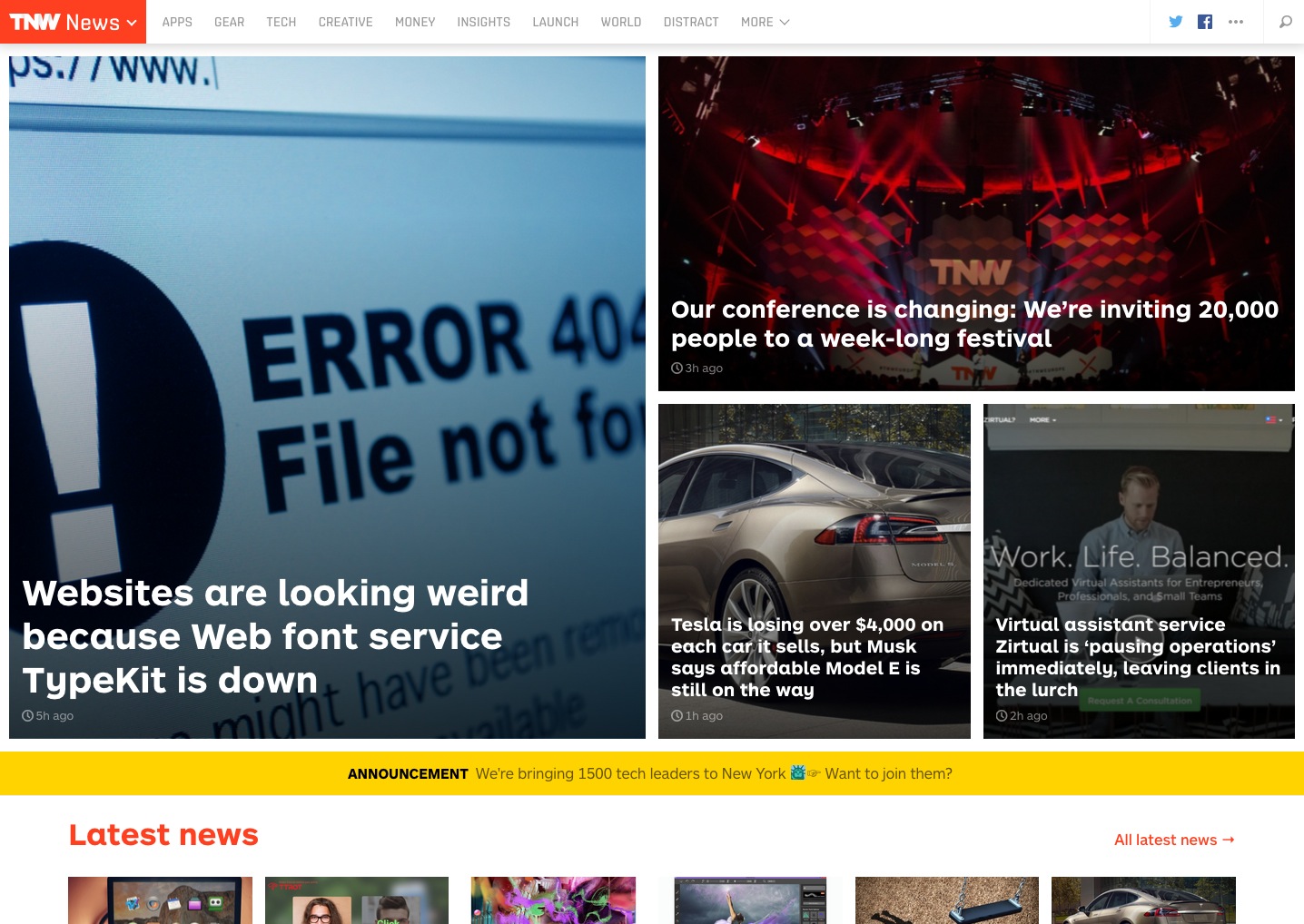Expand the MORE navigation dropdown
Image resolution: width=1304 pixels, height=924 pixels.
[765, 22]
